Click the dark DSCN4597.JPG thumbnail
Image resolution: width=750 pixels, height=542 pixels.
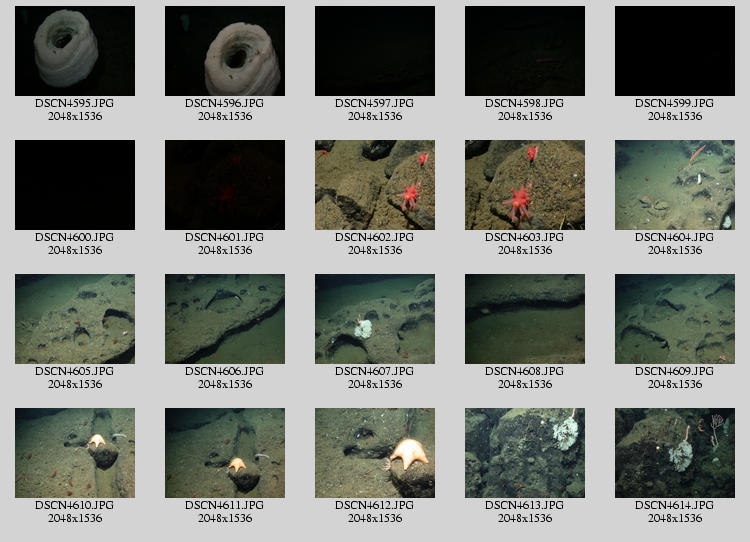[x=374, y=51]
